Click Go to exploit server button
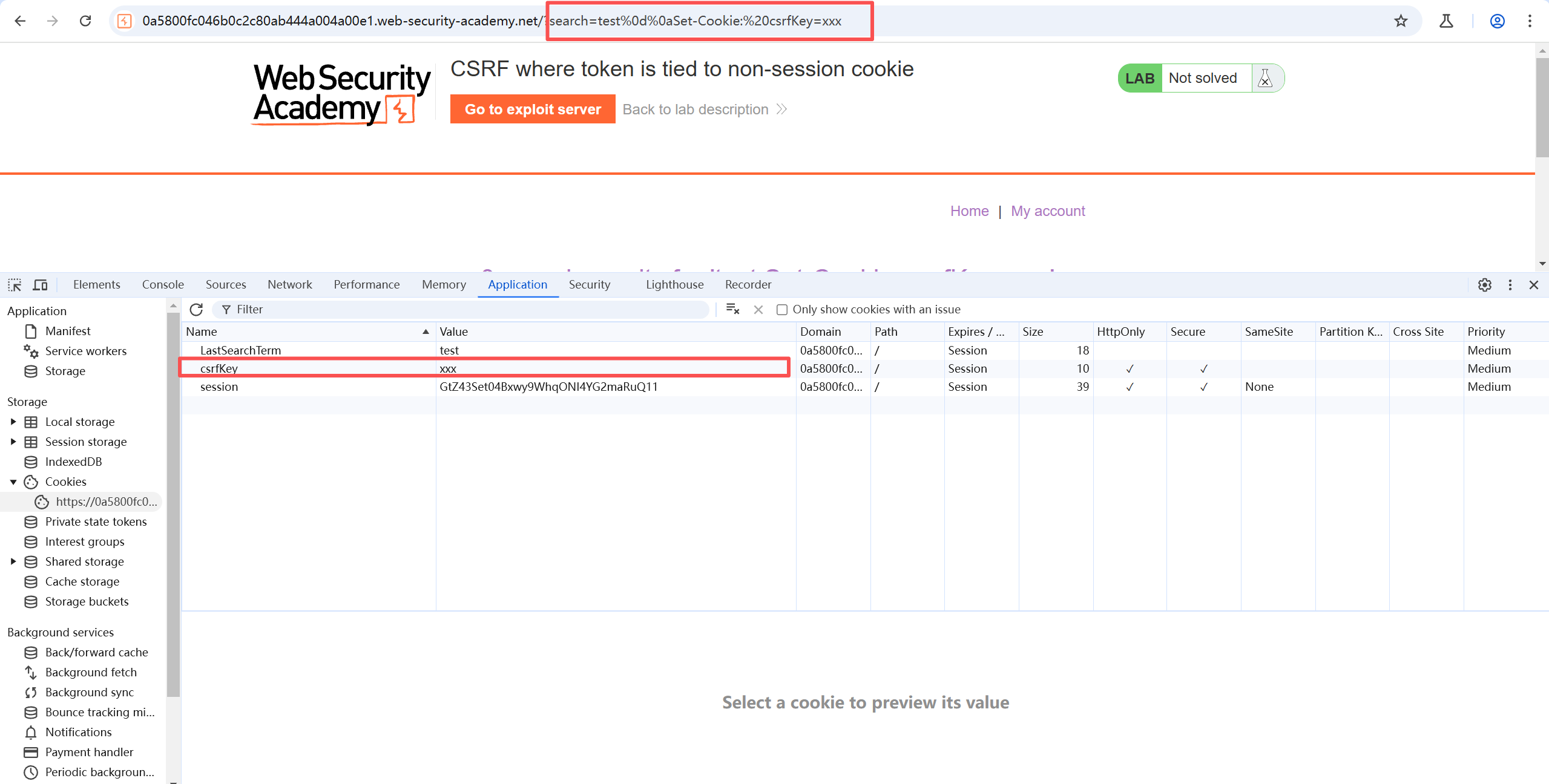 (x=532, y=109)
